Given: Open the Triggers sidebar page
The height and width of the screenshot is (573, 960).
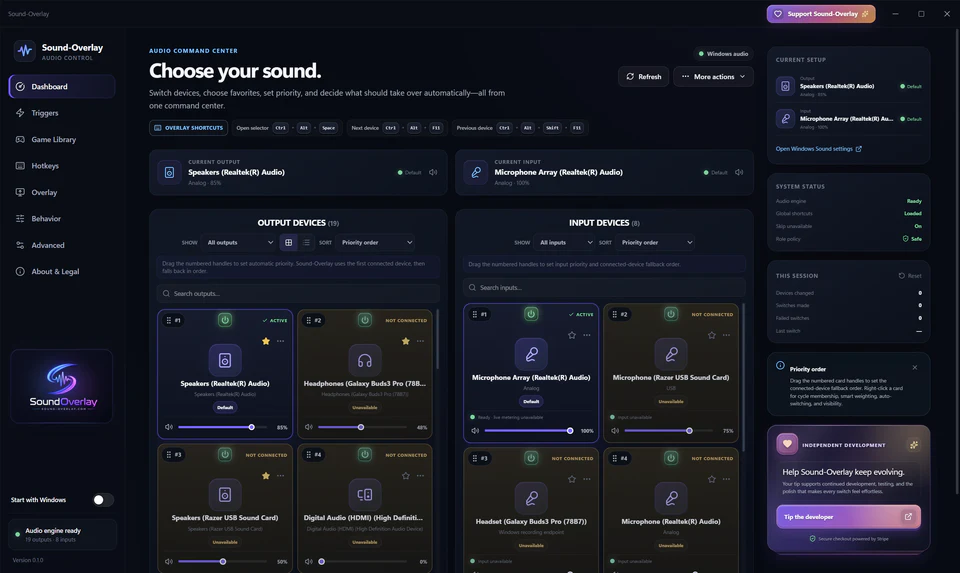Looking at the screenshot, I should pyautogui.click(x=62, y=113).
